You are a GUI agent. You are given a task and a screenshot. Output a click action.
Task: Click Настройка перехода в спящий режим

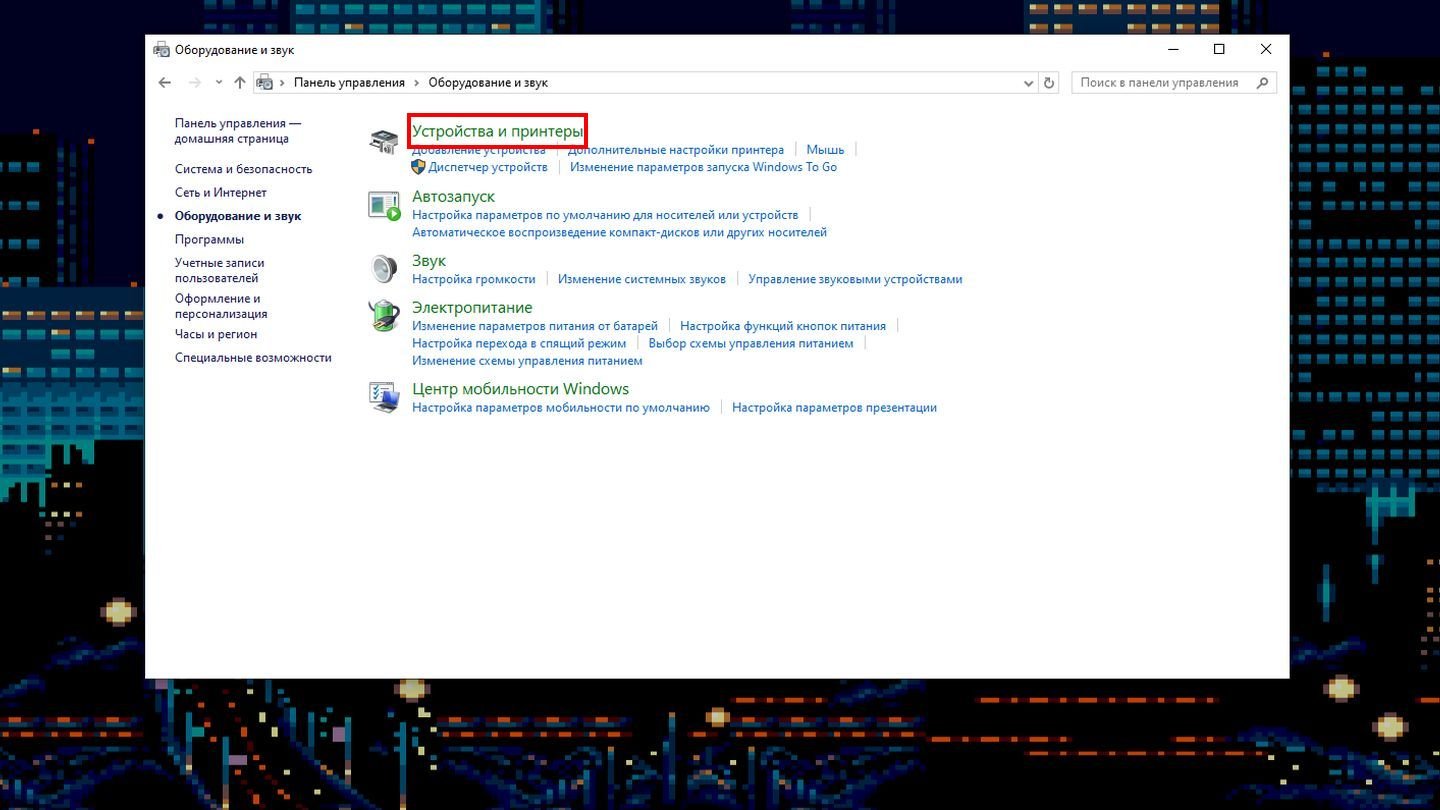(x=519, y=343)
